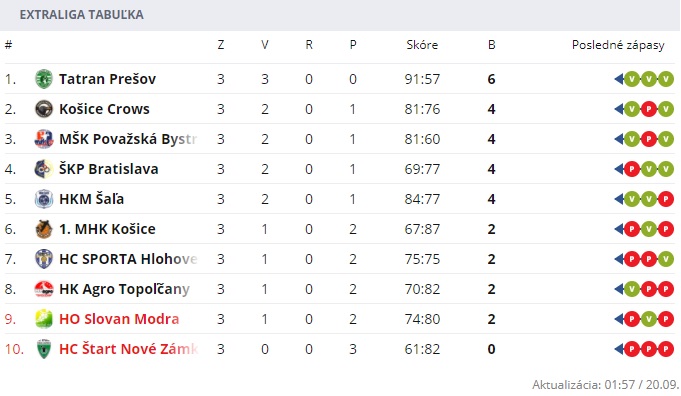
Task: Click the HC SPORTA Hlohovec logo
Action: pos(44,259)
